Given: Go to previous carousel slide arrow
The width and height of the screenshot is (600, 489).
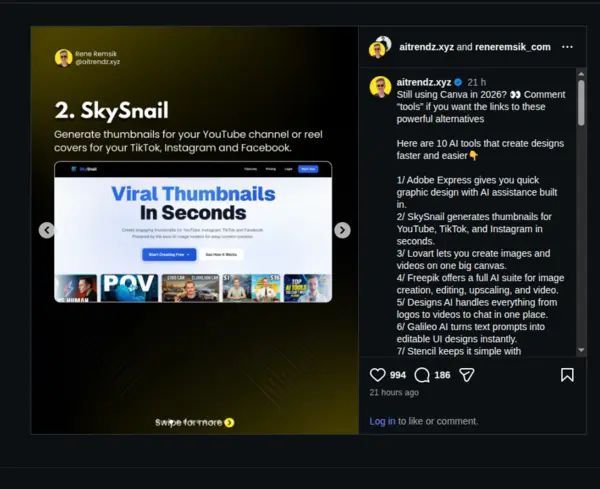Looking at the screenshot, I should click(x=47, y=230).
